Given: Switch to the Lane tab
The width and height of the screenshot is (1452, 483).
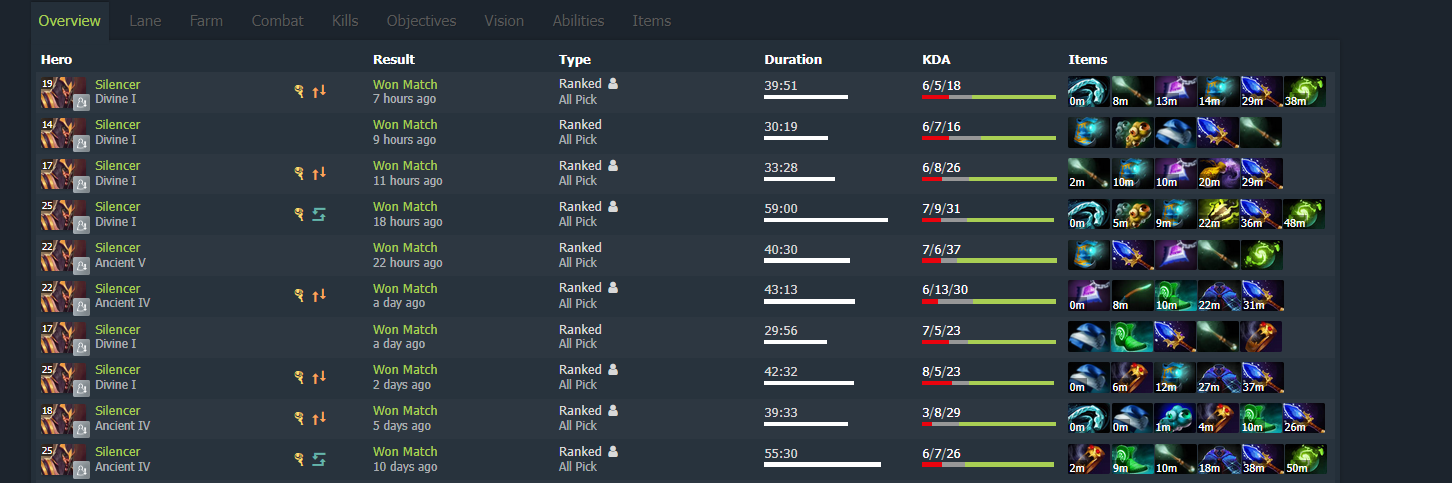Looking at the screenshot, I should (145, 20).
